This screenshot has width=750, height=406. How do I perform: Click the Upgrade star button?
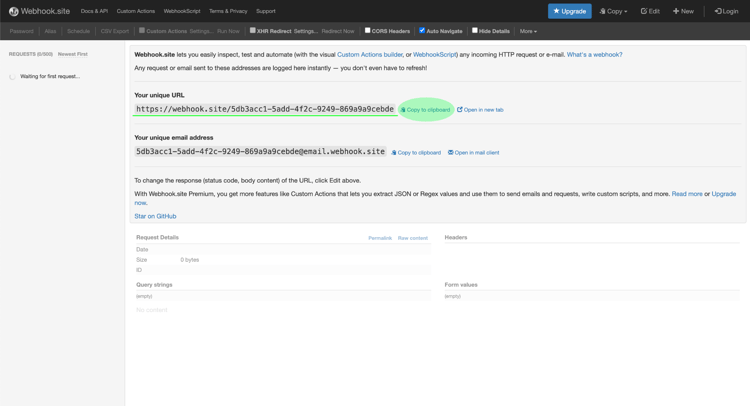pyautogui.click(x=569, y=11)
